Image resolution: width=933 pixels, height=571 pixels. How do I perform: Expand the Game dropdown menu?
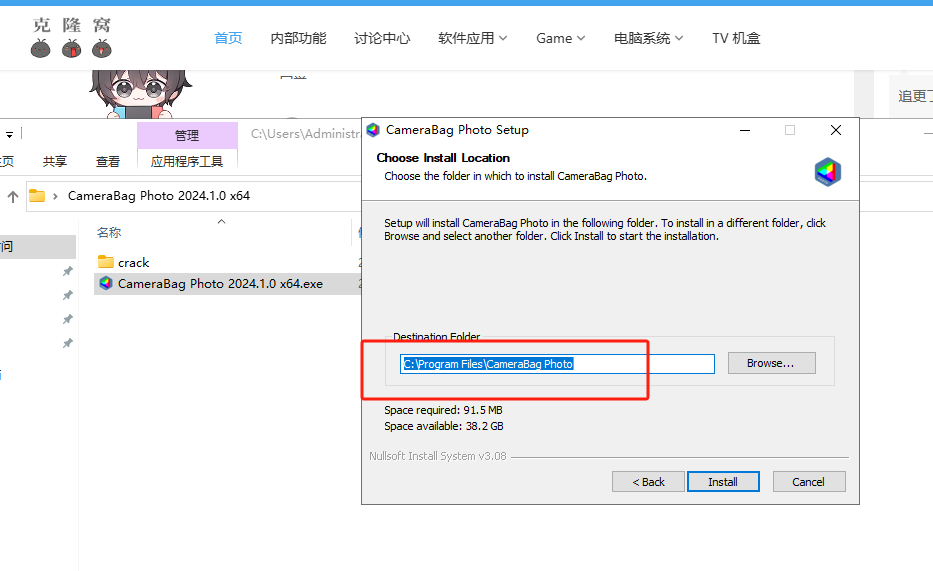point(561,38)
